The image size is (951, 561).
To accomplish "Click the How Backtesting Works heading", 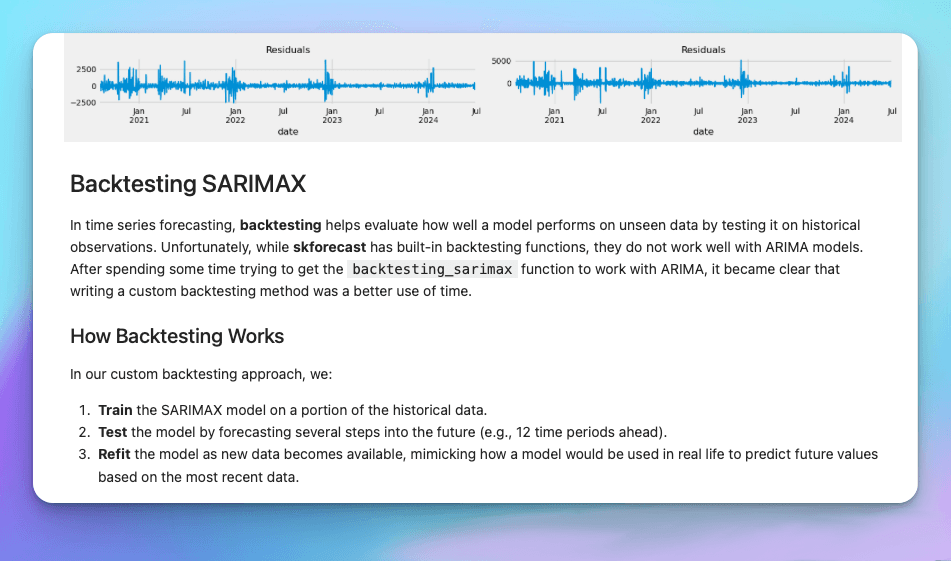I will pos(177,335).
